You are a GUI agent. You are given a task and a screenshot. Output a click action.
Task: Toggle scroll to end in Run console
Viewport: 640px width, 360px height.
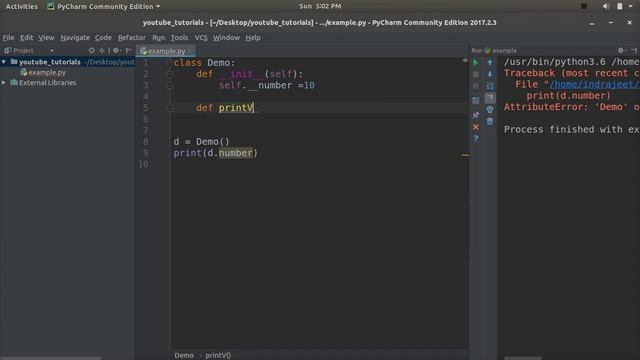(490, 98)
